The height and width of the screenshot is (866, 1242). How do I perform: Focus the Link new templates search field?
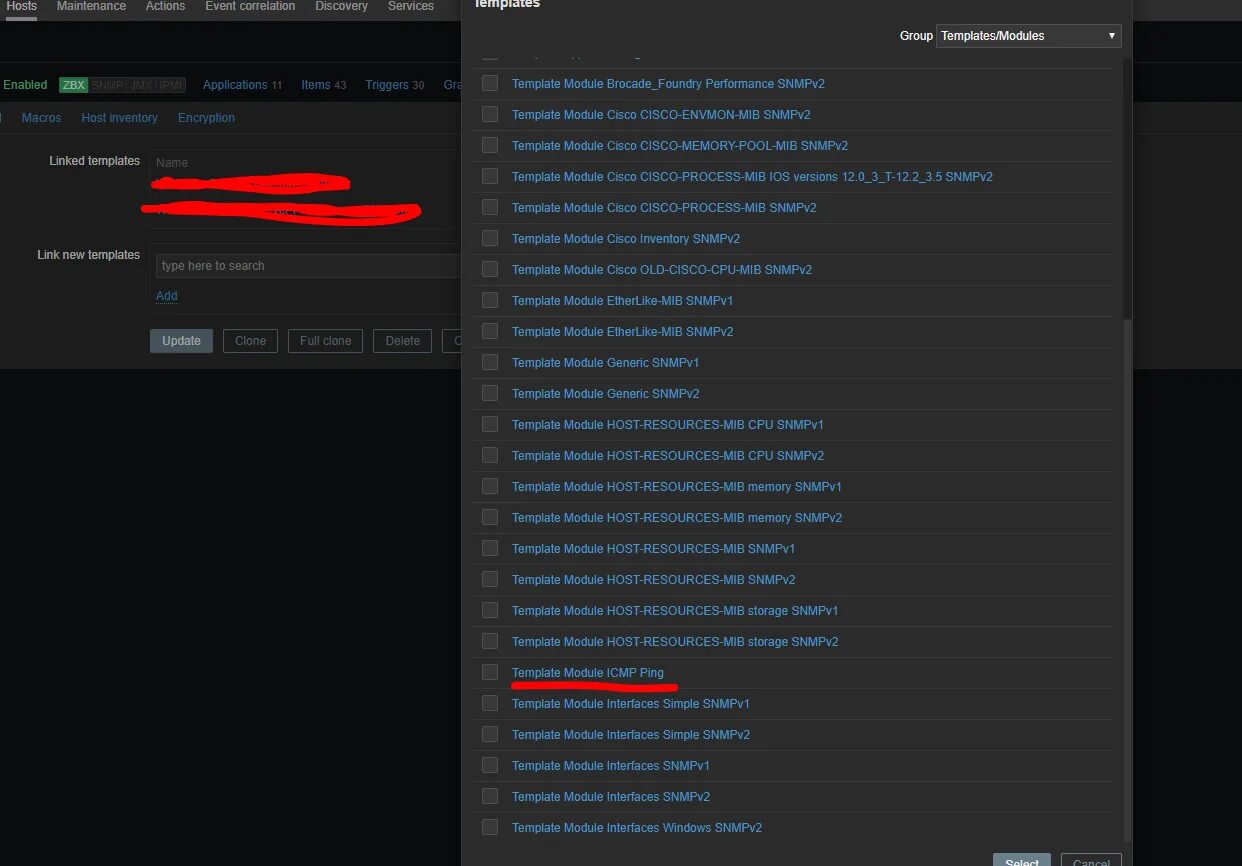(x=308, y=266)
